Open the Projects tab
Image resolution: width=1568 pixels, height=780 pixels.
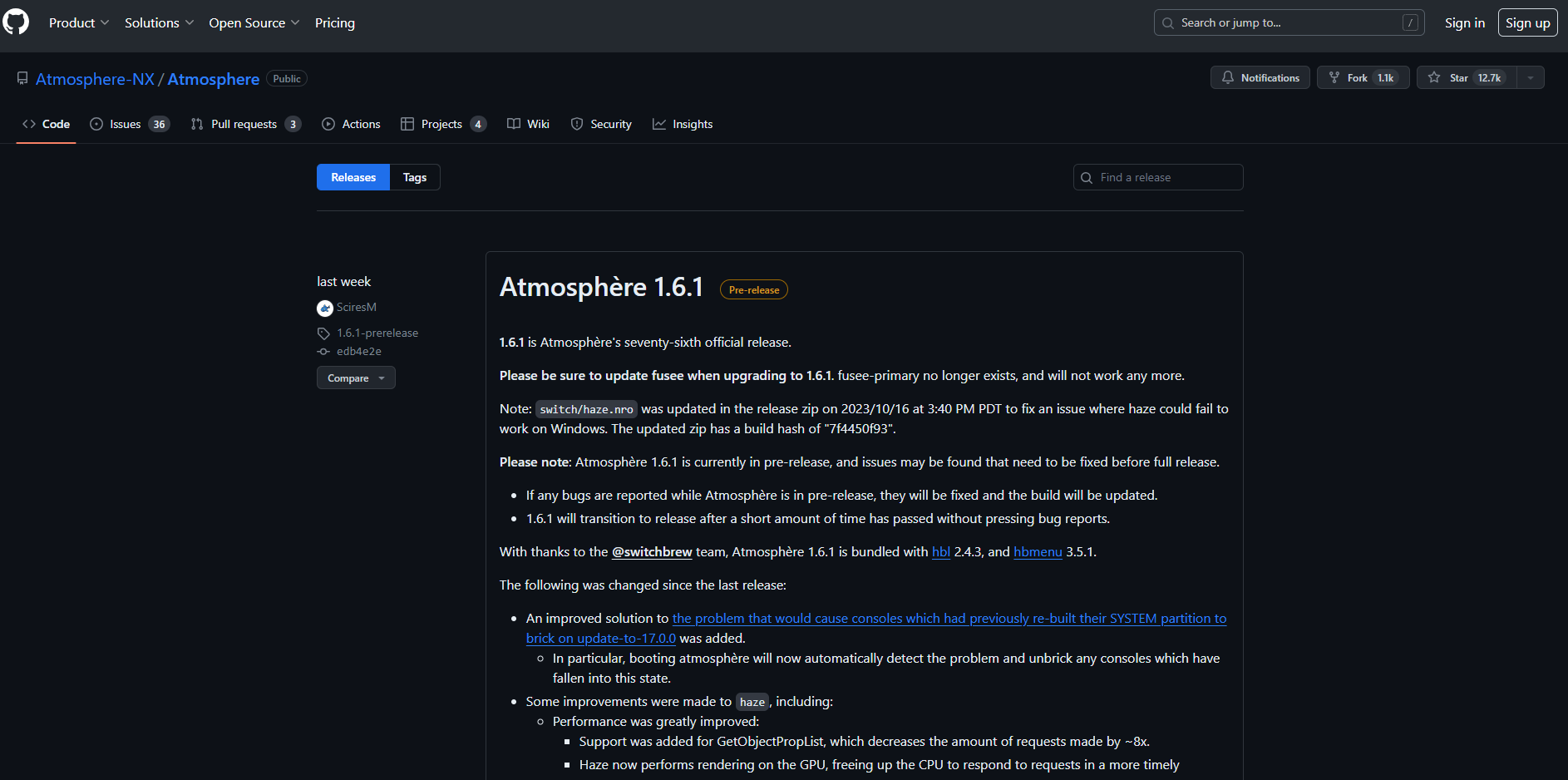443,124
